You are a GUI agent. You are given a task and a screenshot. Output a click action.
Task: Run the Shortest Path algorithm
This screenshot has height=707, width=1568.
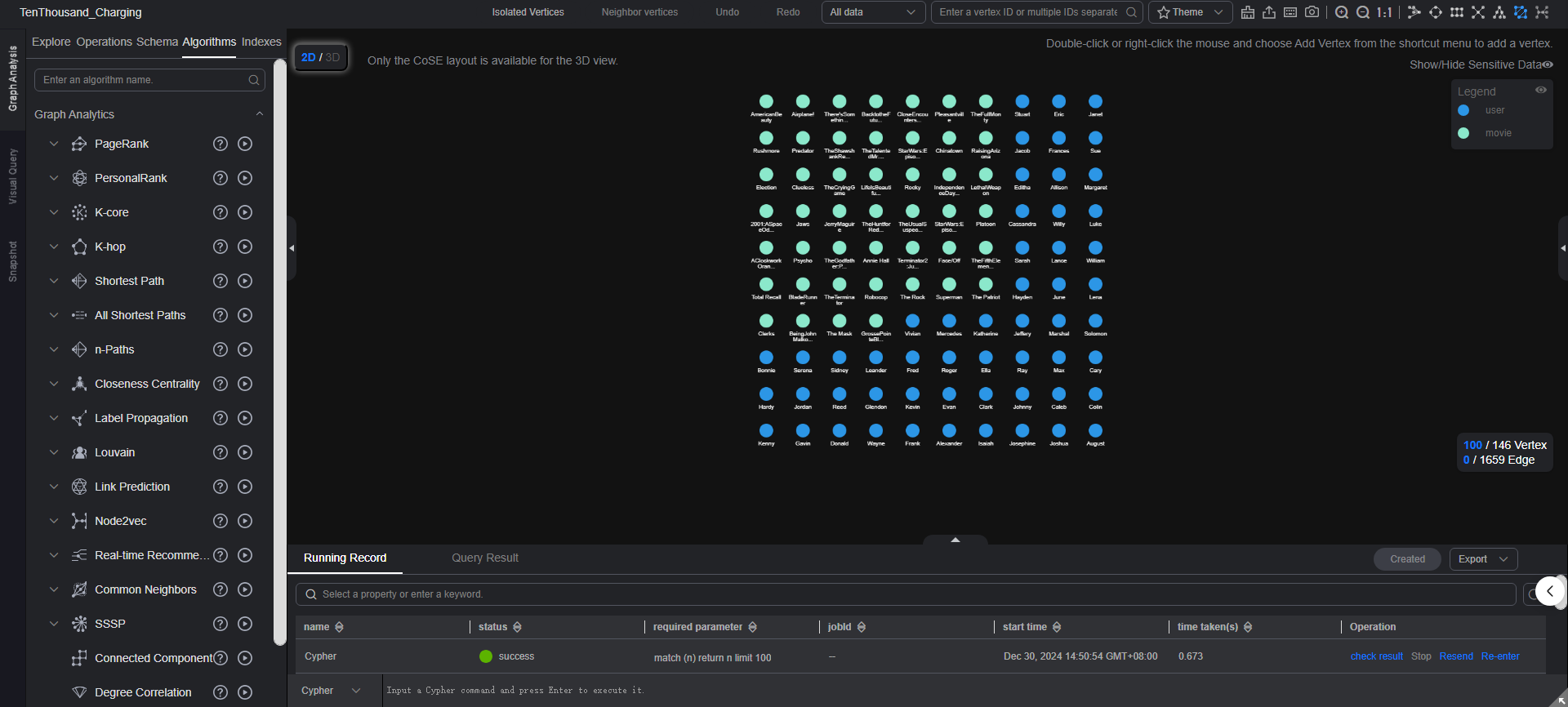pos(245,281)
